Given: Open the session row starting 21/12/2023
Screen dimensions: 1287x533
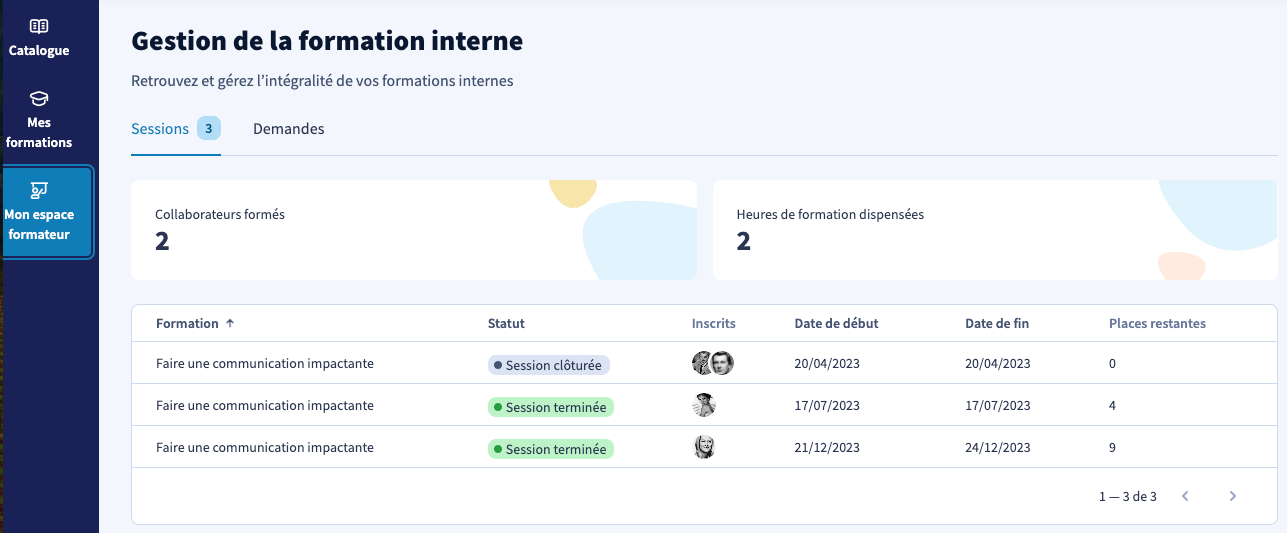Looking at the screenshot, I should pyautogui.click(x=704, y=447).
